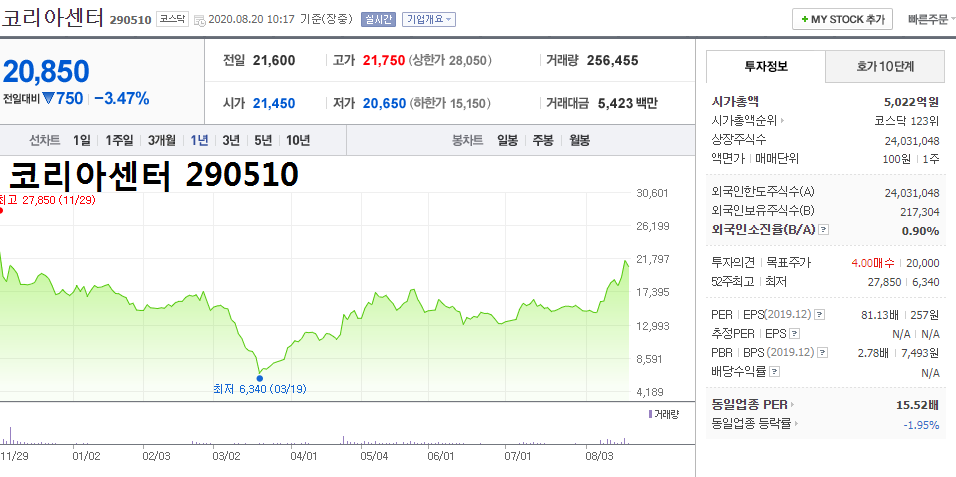This screenshot has width=956, height=477.
Task: Open help icon next to 외국인소진율(B/A)
Action: click(x=824, y=230)
